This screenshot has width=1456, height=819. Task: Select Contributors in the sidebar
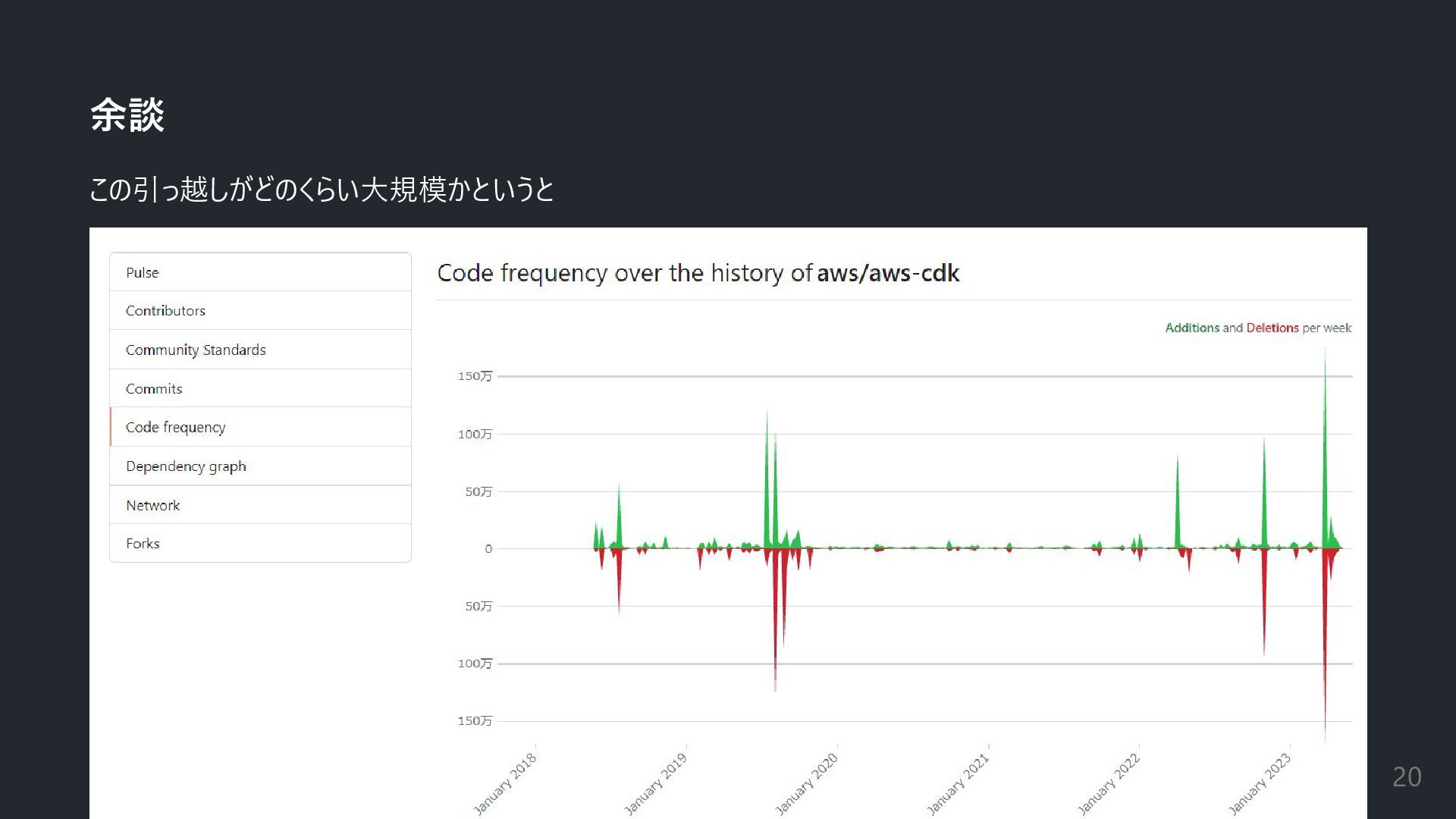pos(260,310)
